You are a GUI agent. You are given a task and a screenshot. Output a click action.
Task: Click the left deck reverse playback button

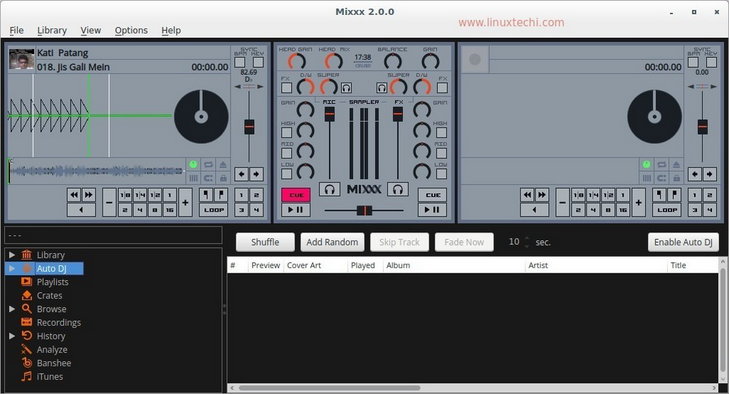(x=81, y=210)
